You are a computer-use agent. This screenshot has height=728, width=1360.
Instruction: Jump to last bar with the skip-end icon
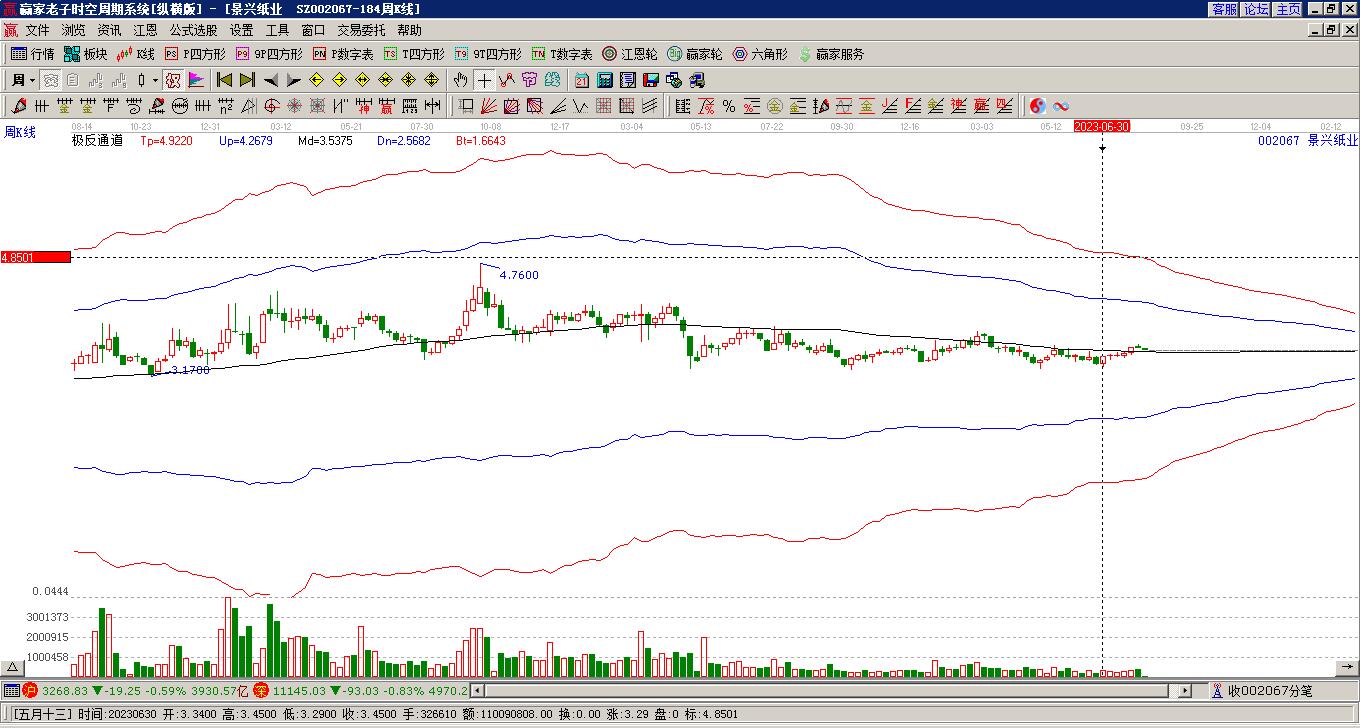pyautogui.click(x=248, y=80)
